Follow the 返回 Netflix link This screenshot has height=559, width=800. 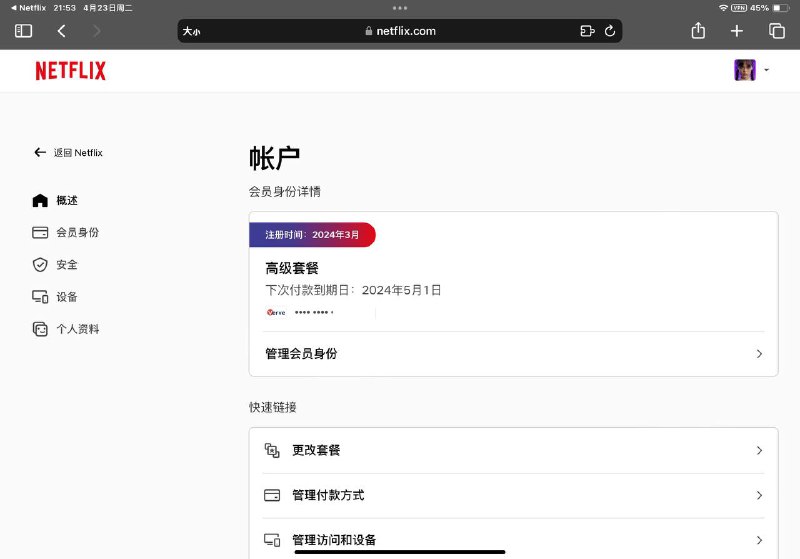pyautogui.click(x=78, y=153)
